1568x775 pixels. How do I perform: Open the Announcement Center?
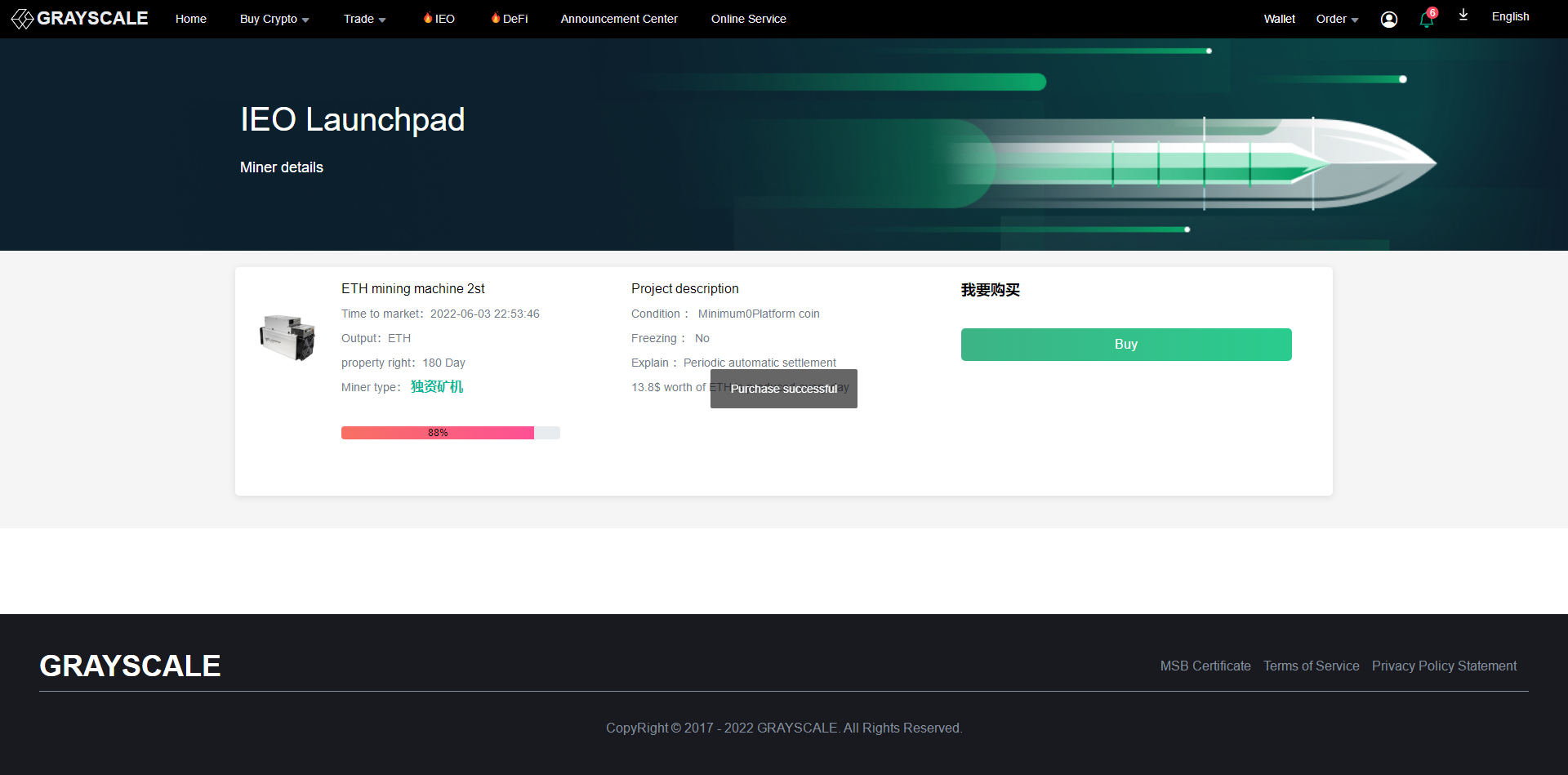click(x=619, y=19)
